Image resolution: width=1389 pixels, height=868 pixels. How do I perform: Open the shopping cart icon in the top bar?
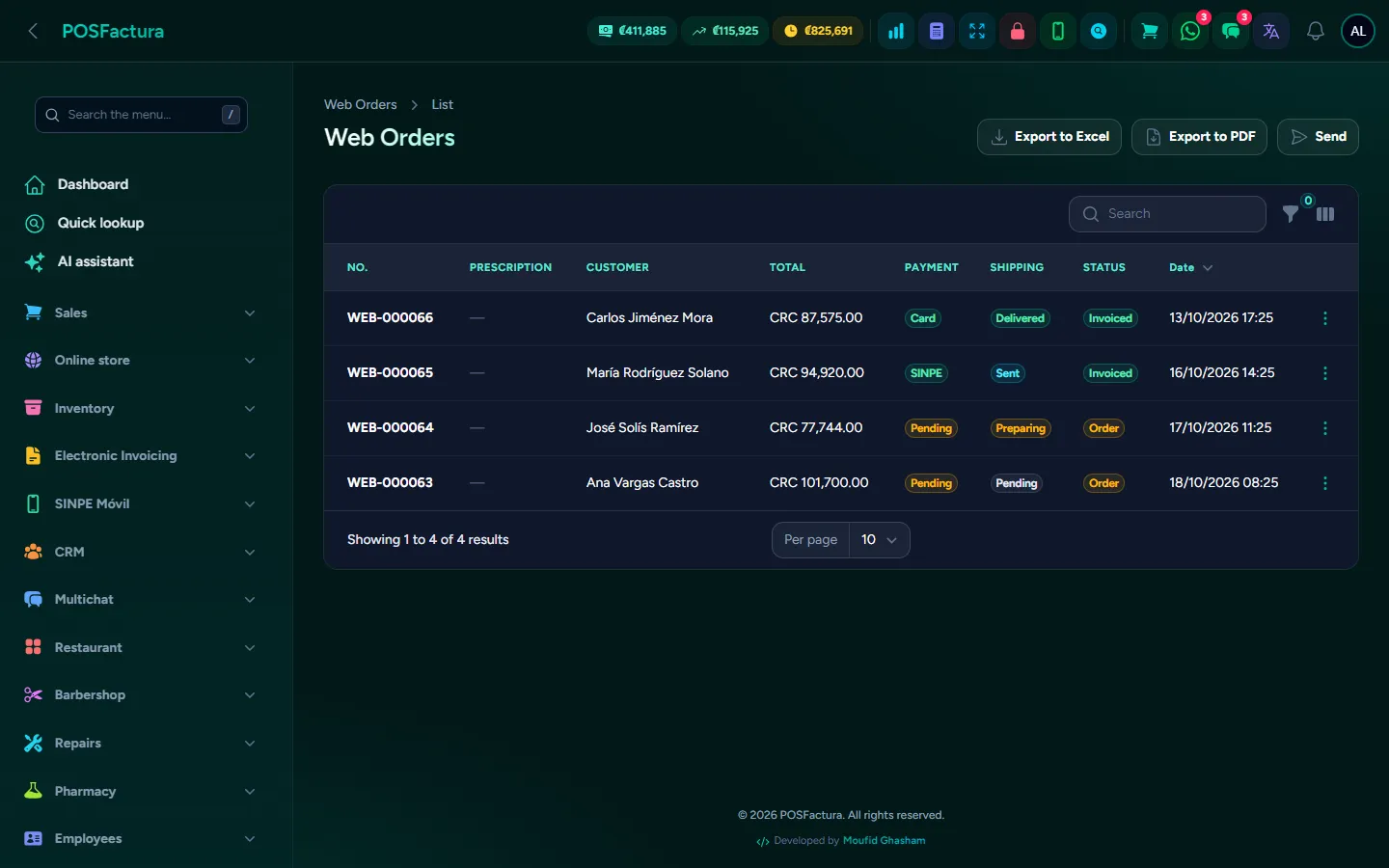click(1150, 31)
